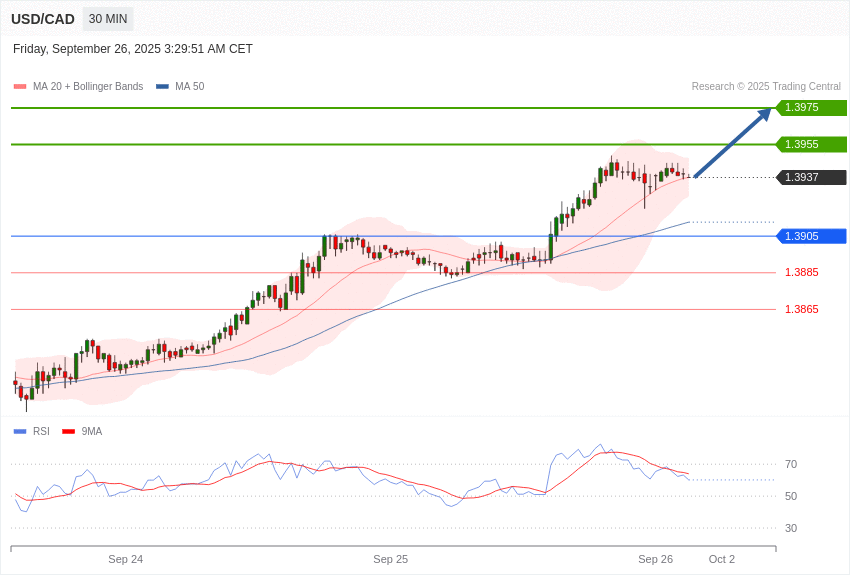Click the dark blue MA 50 legend swatch
The image size is (850, 576).
coord(162,87)
